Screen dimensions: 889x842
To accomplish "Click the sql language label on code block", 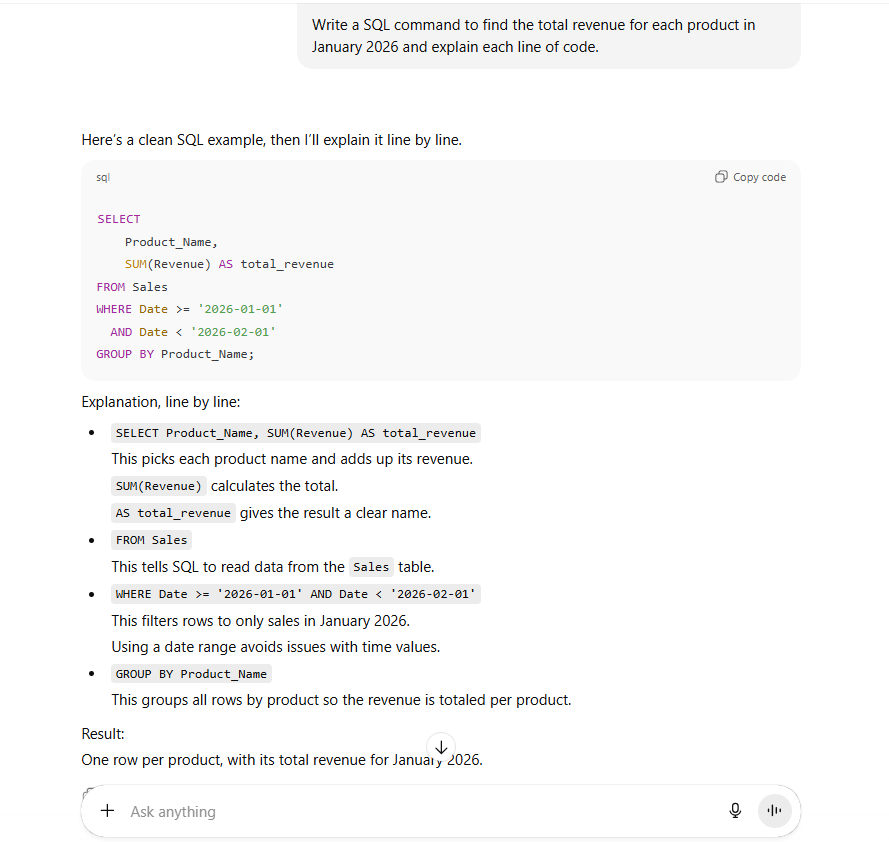I will pos(103,177).
